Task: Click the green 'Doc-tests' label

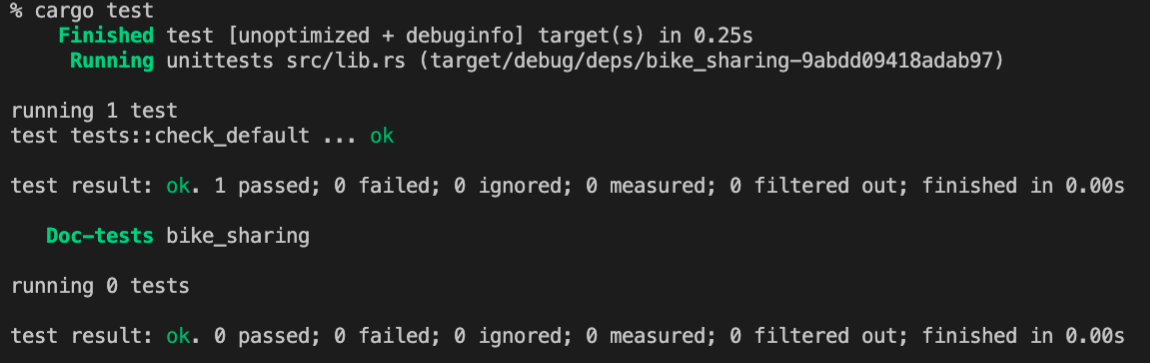Action: [x=100, y=236]
